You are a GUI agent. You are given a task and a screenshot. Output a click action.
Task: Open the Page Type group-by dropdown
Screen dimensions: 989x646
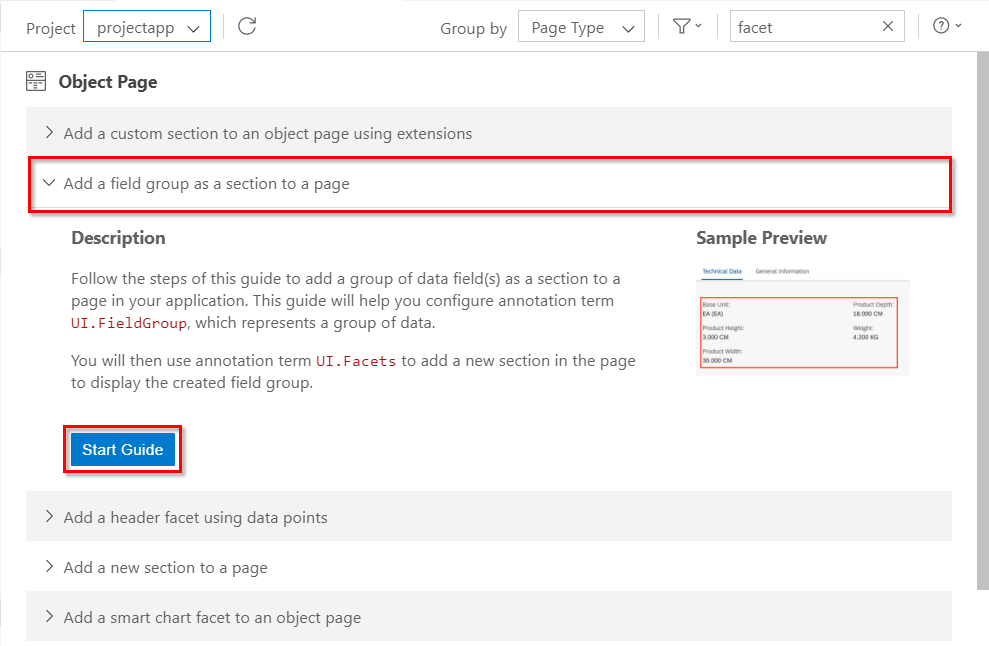coord(581,28)
